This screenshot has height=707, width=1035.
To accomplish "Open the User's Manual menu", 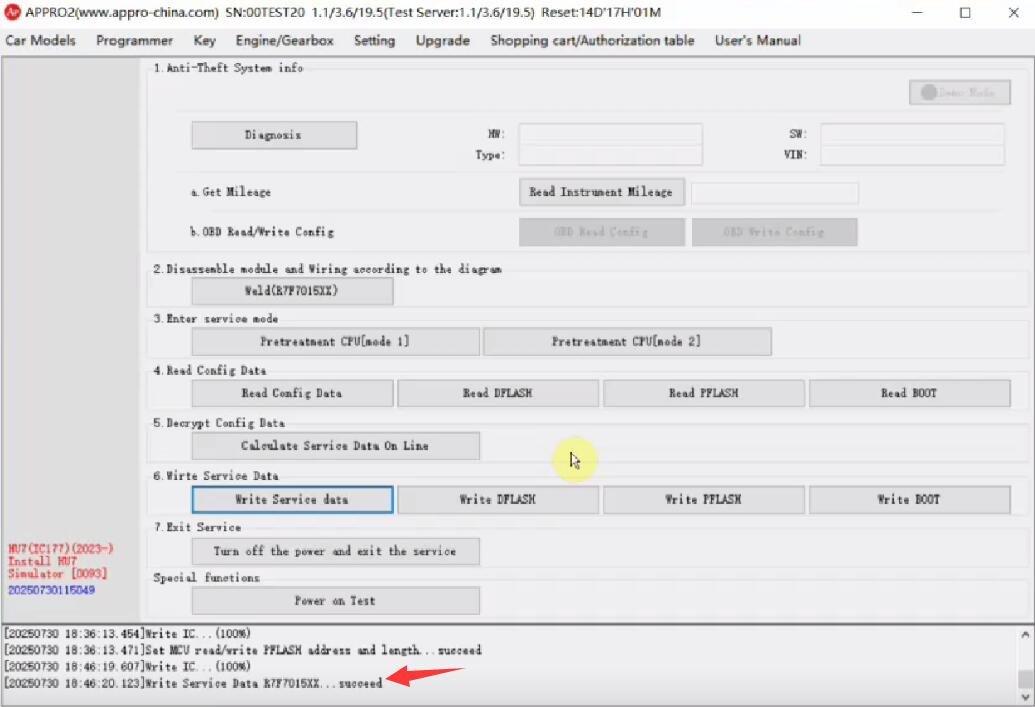I will pos(758,40).
